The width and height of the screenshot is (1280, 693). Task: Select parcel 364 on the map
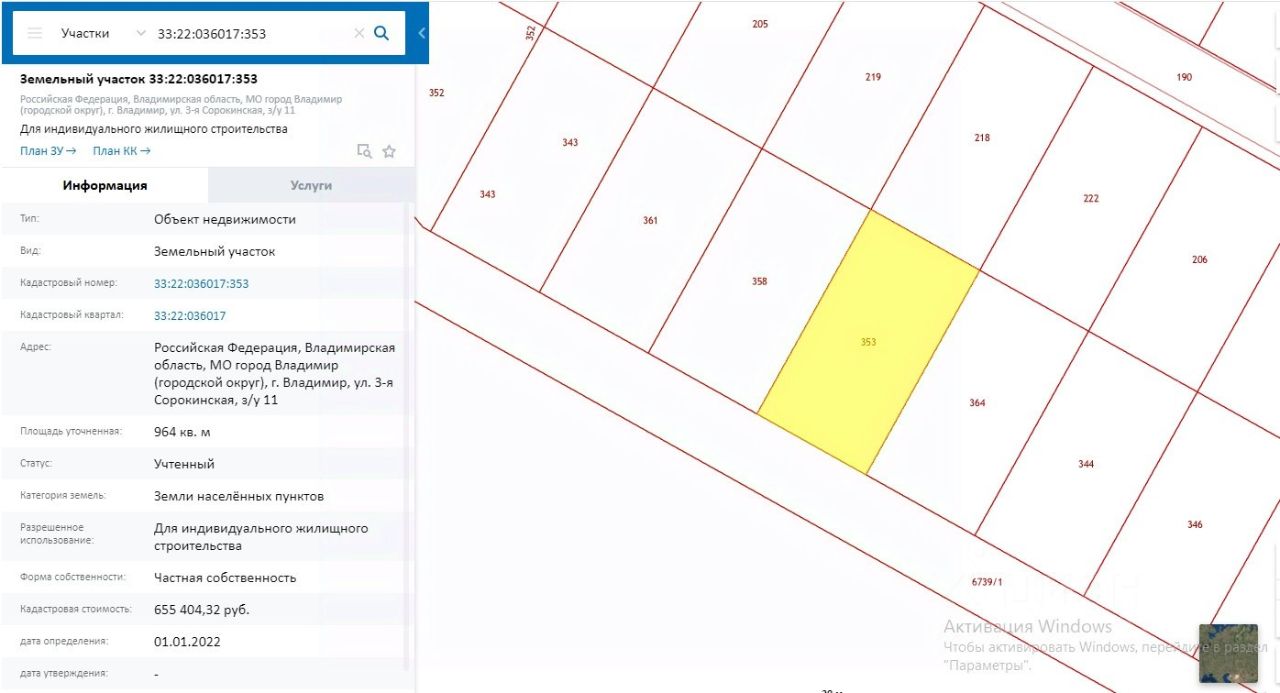coord(977,403)
